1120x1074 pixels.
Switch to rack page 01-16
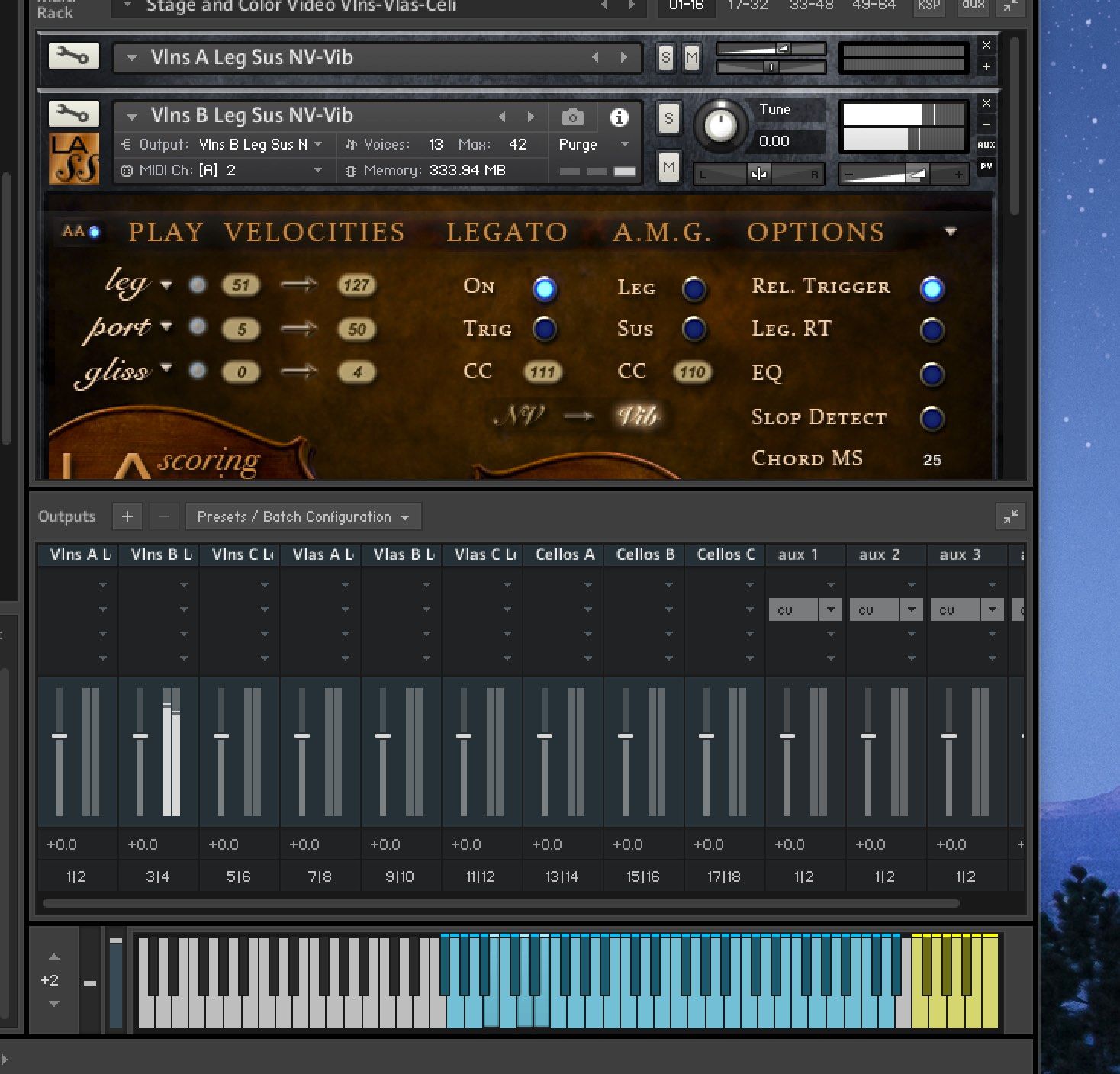[686, 6]
